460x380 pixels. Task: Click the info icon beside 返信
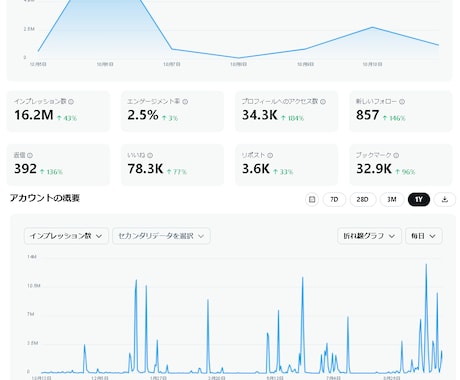tap(30, 155)
